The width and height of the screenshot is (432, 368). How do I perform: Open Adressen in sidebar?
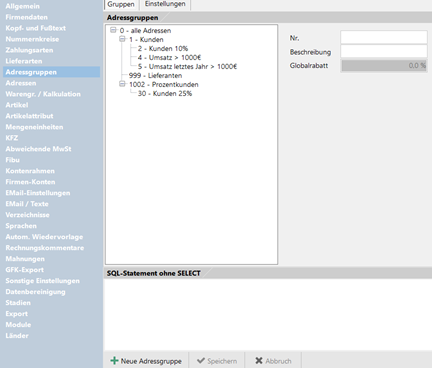(x=21, y=83)
